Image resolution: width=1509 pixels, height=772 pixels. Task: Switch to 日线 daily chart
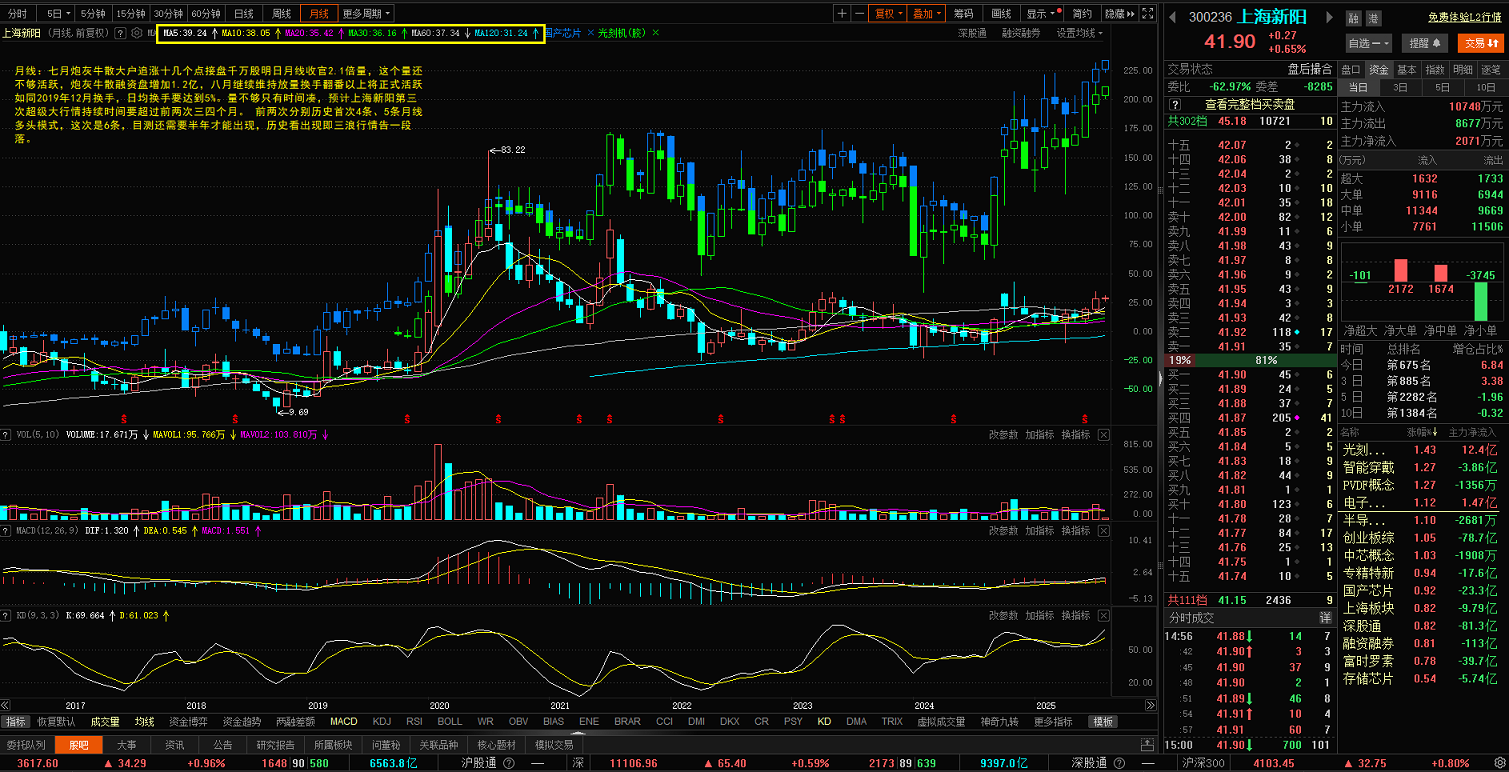[243, 13]
